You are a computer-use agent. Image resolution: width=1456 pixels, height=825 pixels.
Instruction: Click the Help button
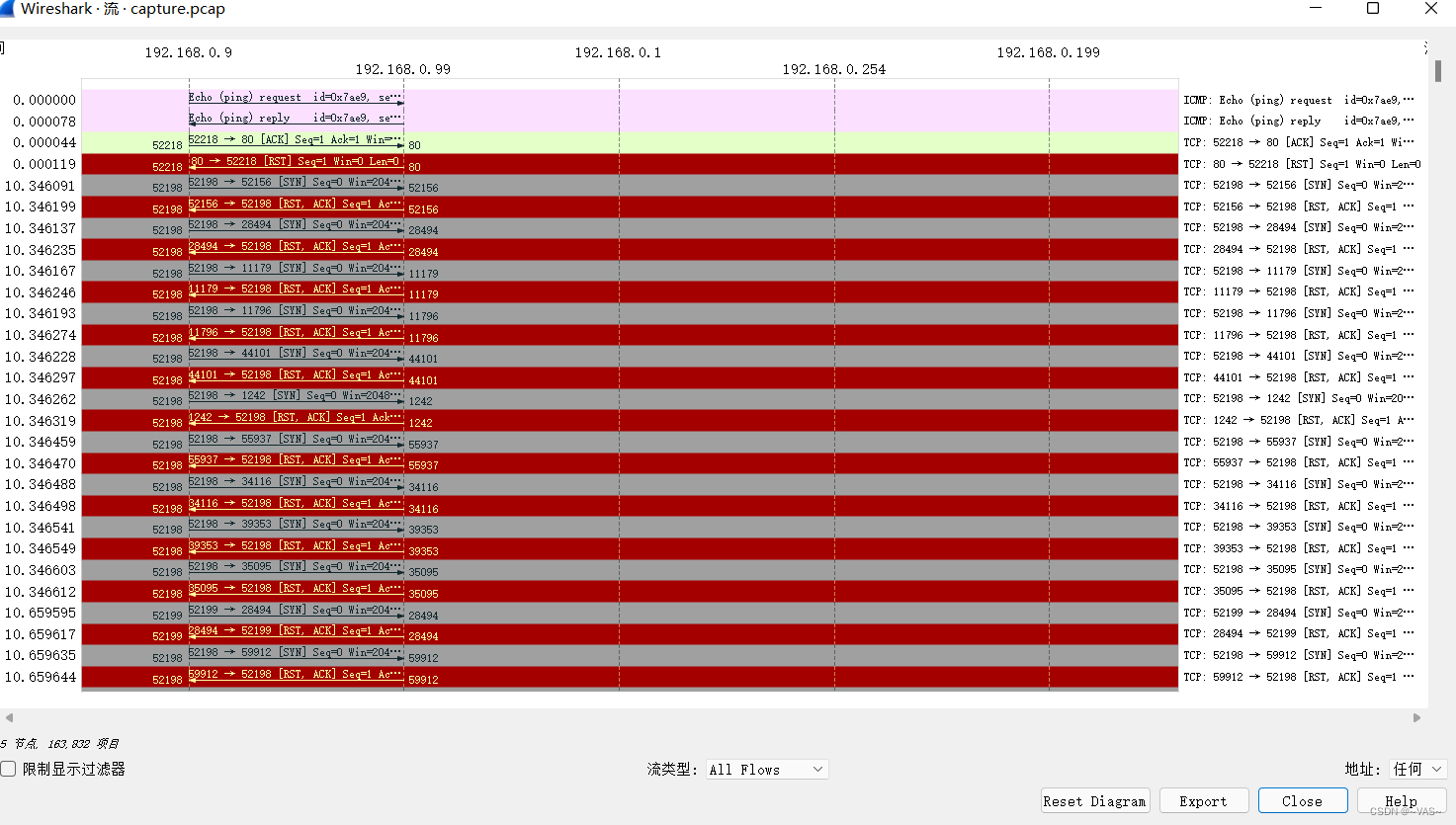pos(1401,801)
